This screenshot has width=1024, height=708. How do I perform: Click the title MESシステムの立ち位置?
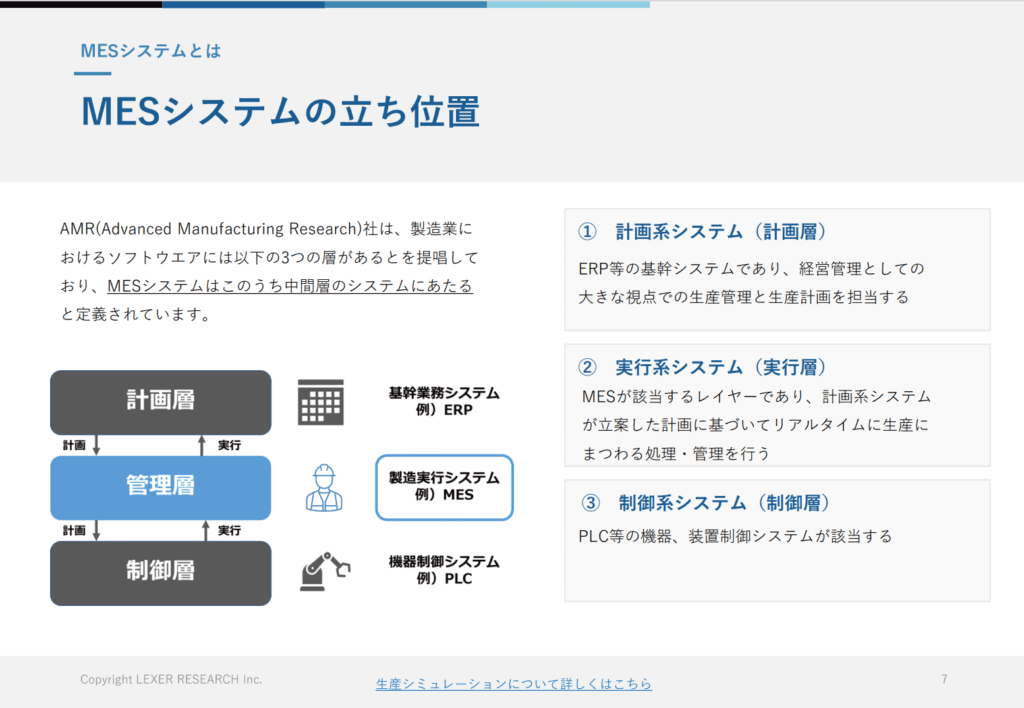tap(281, 111)
